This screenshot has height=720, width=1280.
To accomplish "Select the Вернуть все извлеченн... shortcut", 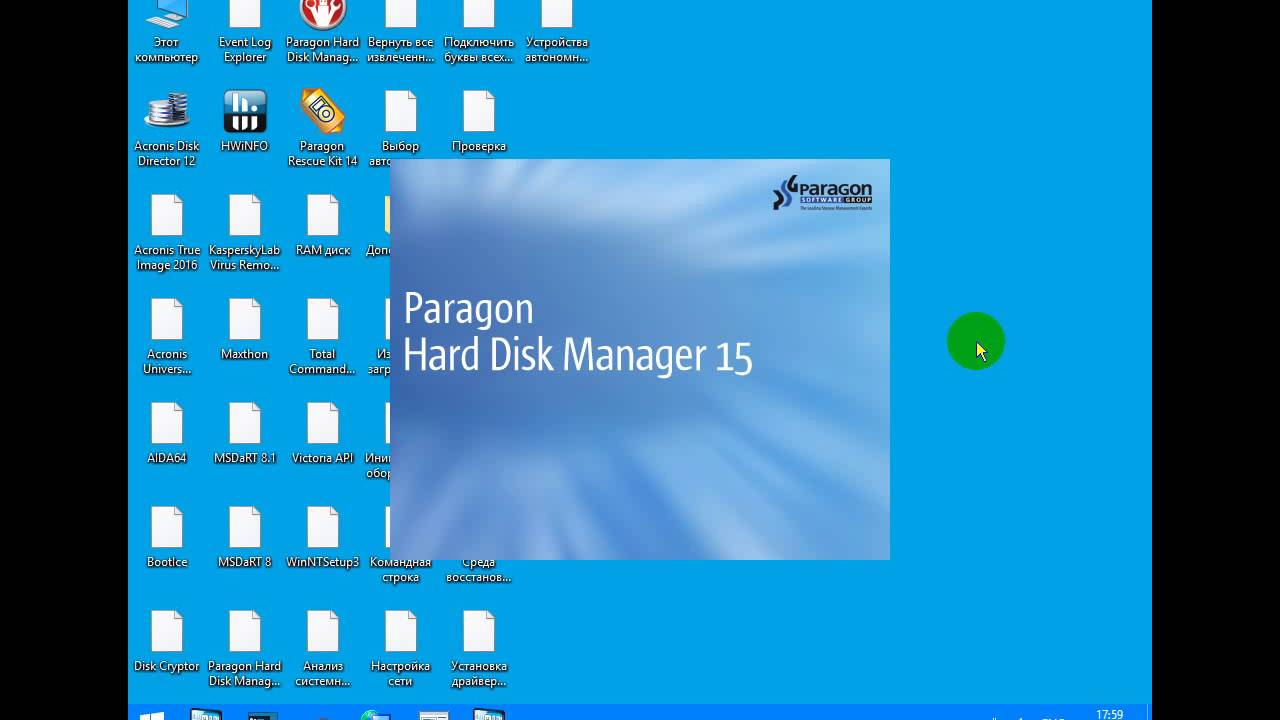I will pyautogui.click(x=400, y=32).
